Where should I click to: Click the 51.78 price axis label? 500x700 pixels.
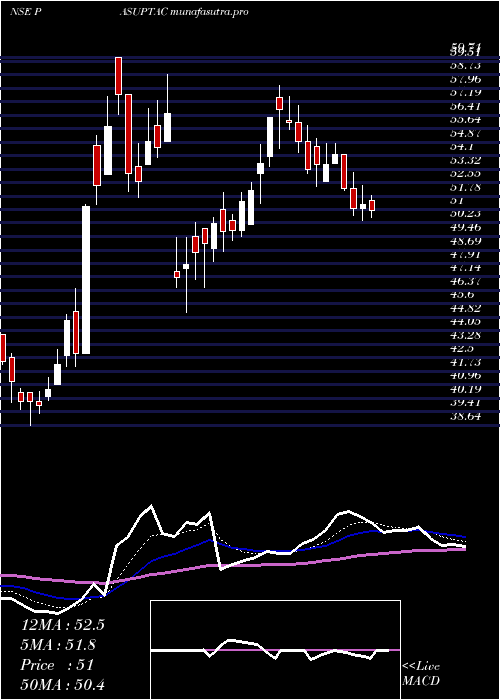pos(465,187)
